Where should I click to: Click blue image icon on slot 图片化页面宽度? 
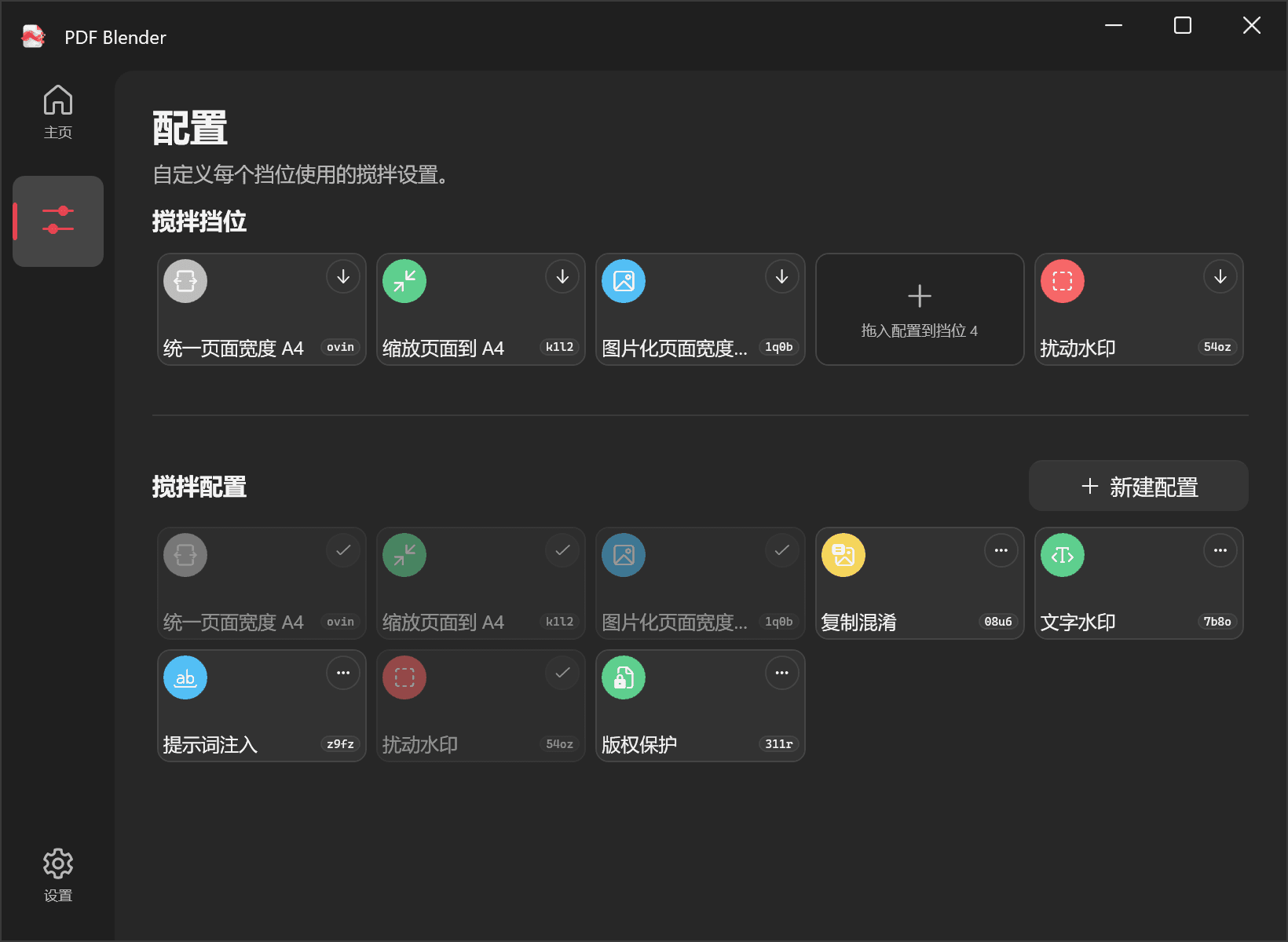[x=624, y=281]
